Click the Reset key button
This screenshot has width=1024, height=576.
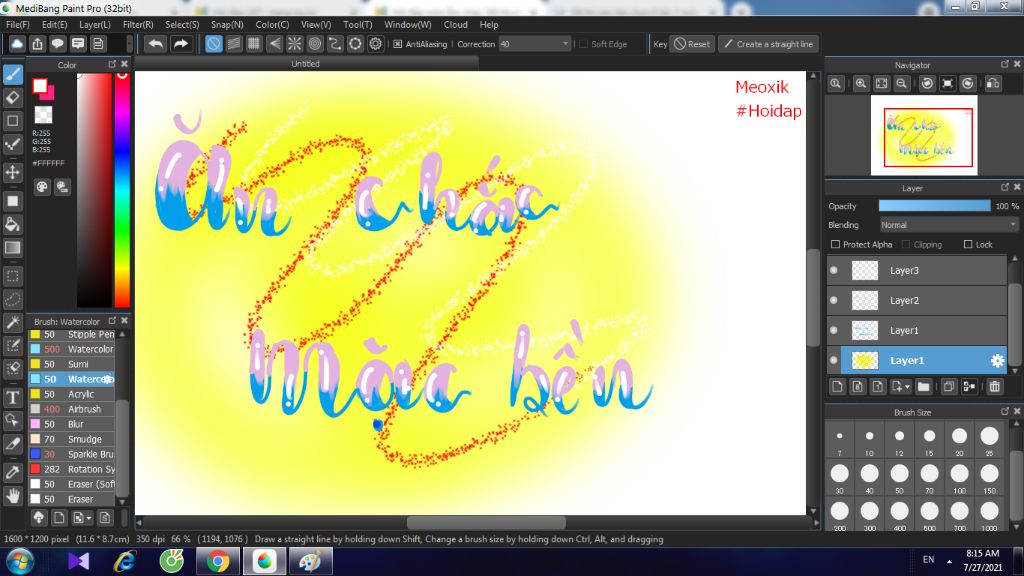tap(692, 44)
